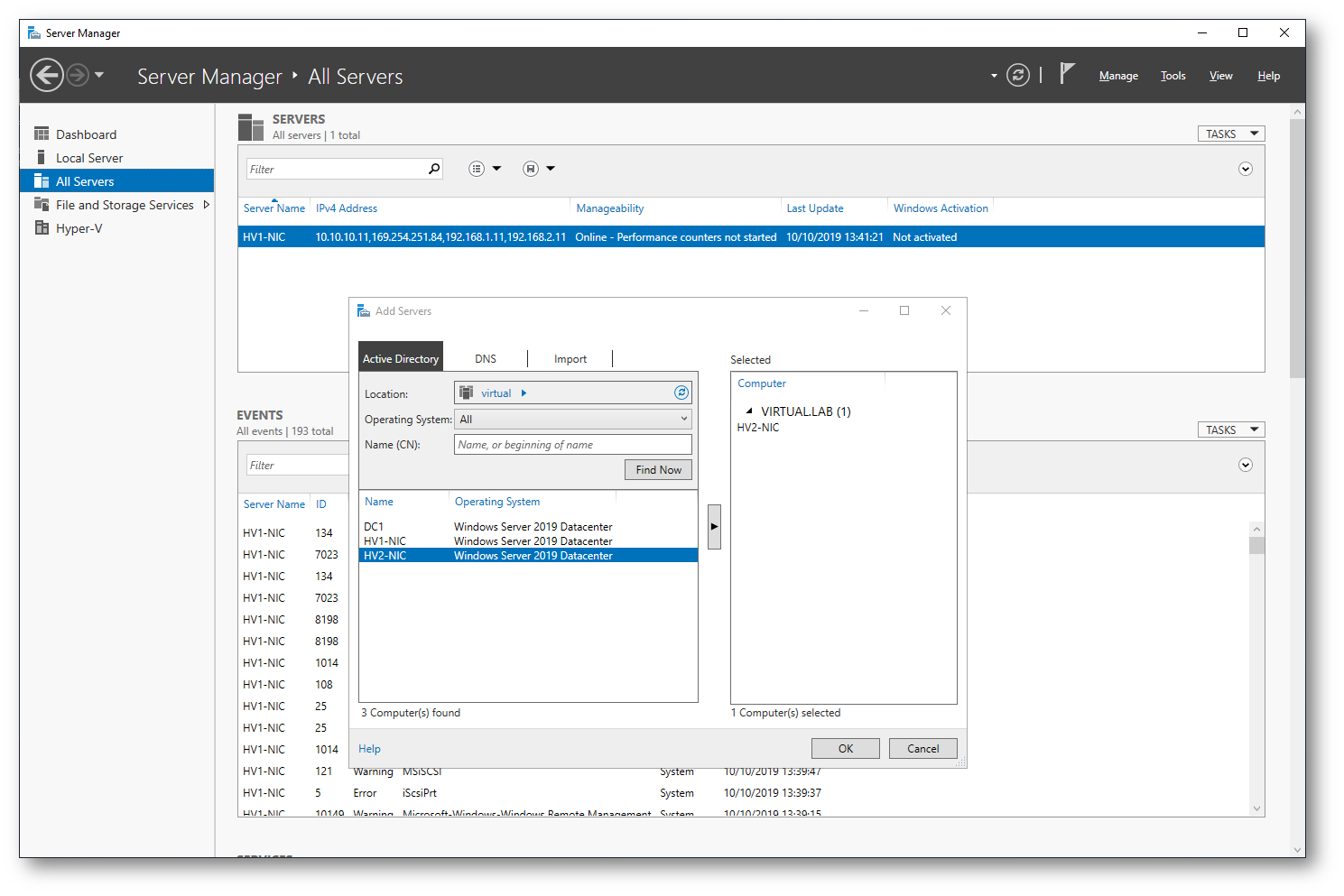
Task: Select HV2-NIC in found computers list
Action: click(528, 556)
